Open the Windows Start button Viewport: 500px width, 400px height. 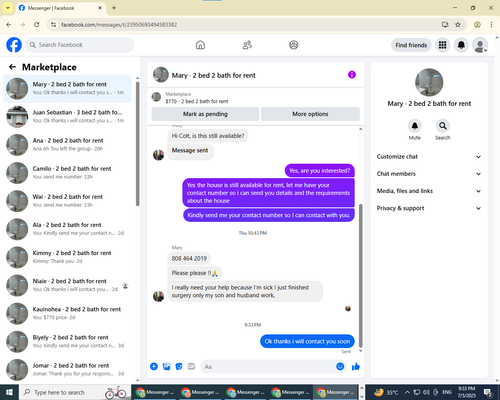(9, 392)
